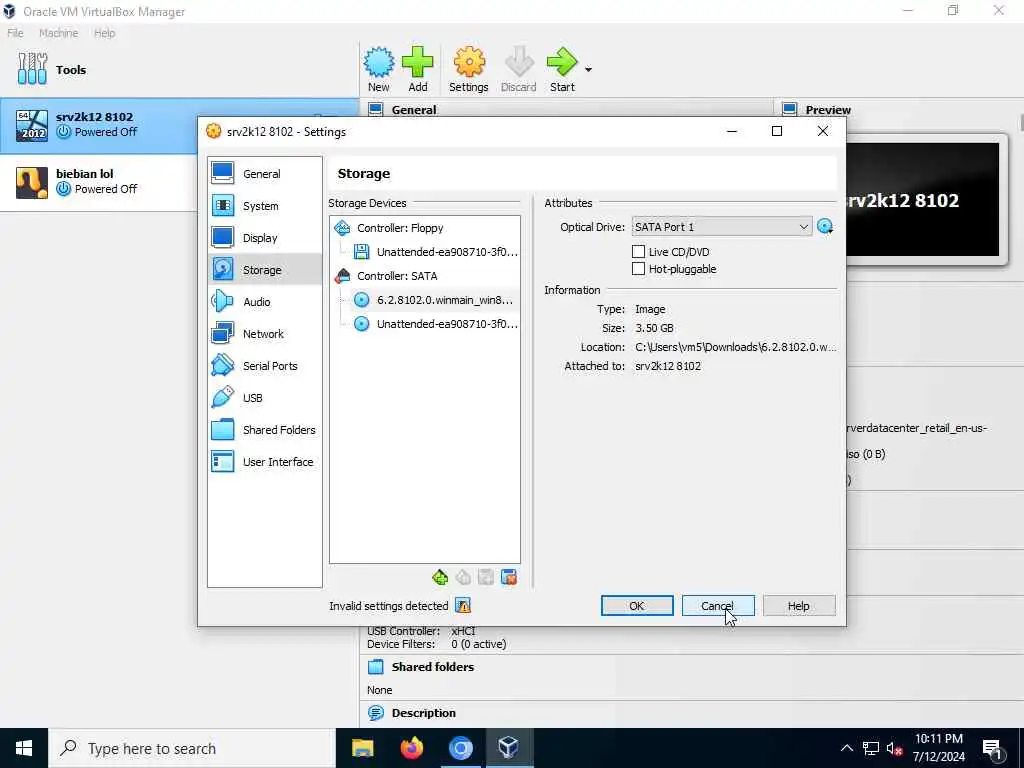Click the add storage controller icon
Screen dimensions: 1024x768
[x=440, y=577]
